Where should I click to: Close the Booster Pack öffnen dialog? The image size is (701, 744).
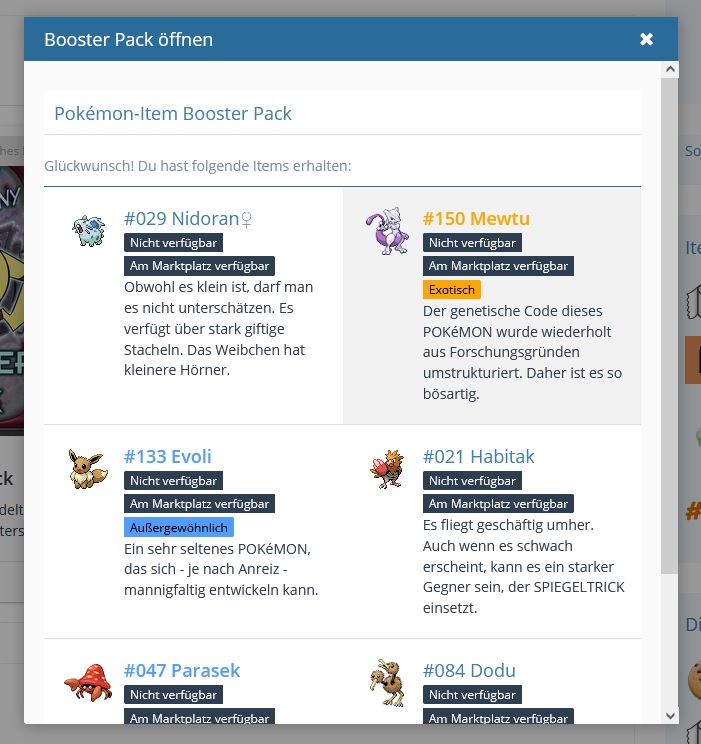point(646,39)
